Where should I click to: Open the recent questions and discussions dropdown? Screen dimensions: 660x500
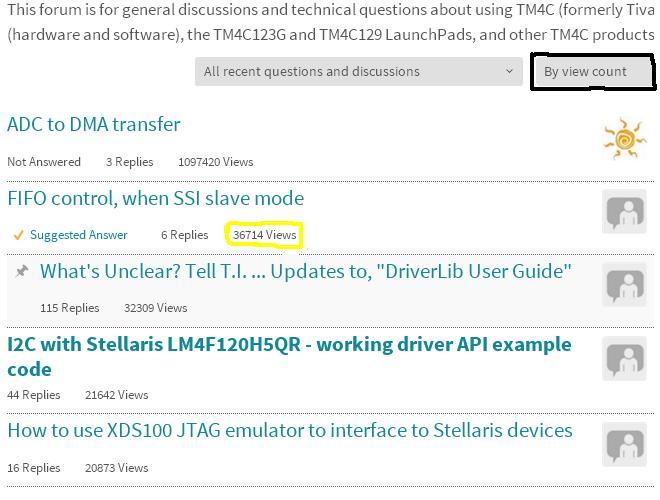click(359, 72)
